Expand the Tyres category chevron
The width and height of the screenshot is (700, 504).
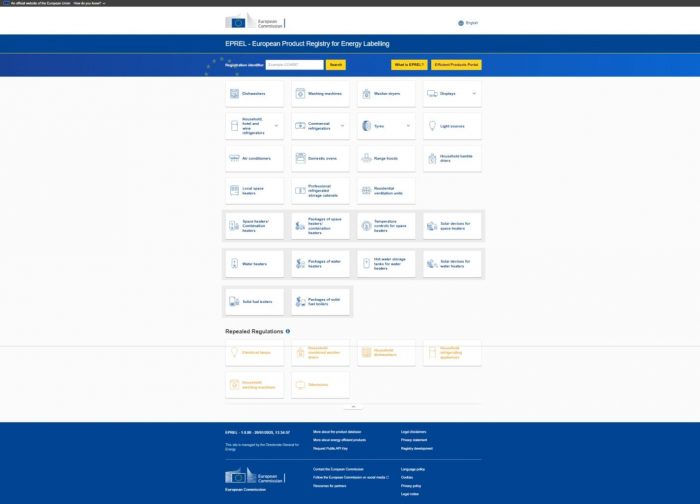click(408, 126)
